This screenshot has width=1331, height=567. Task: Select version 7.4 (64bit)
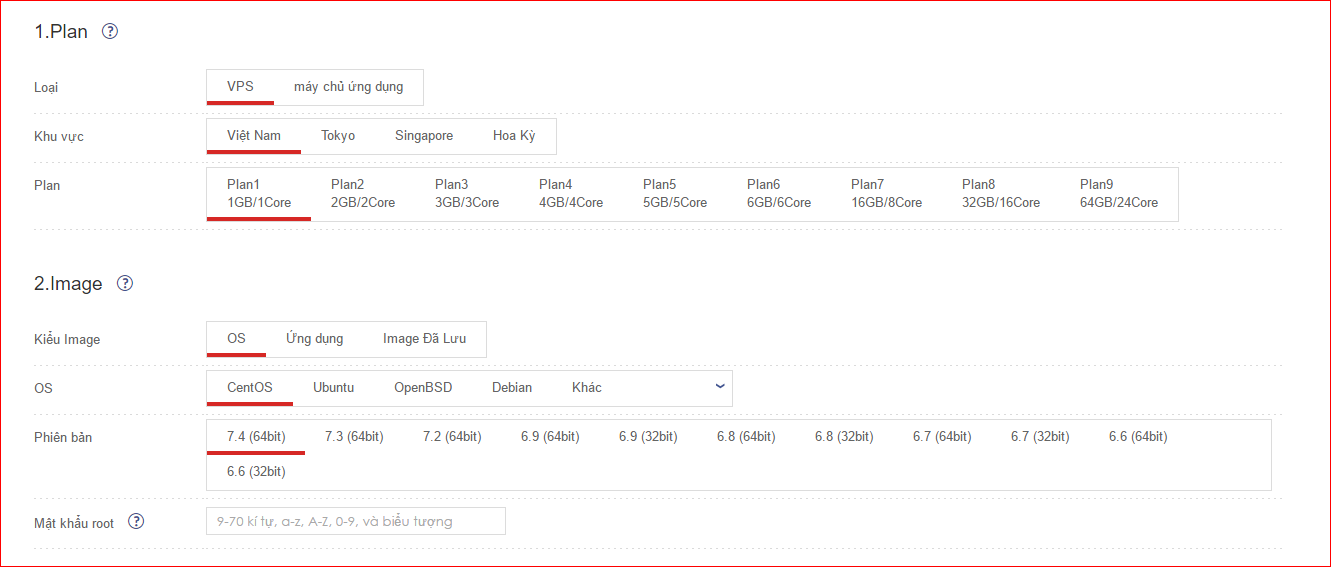256,437
